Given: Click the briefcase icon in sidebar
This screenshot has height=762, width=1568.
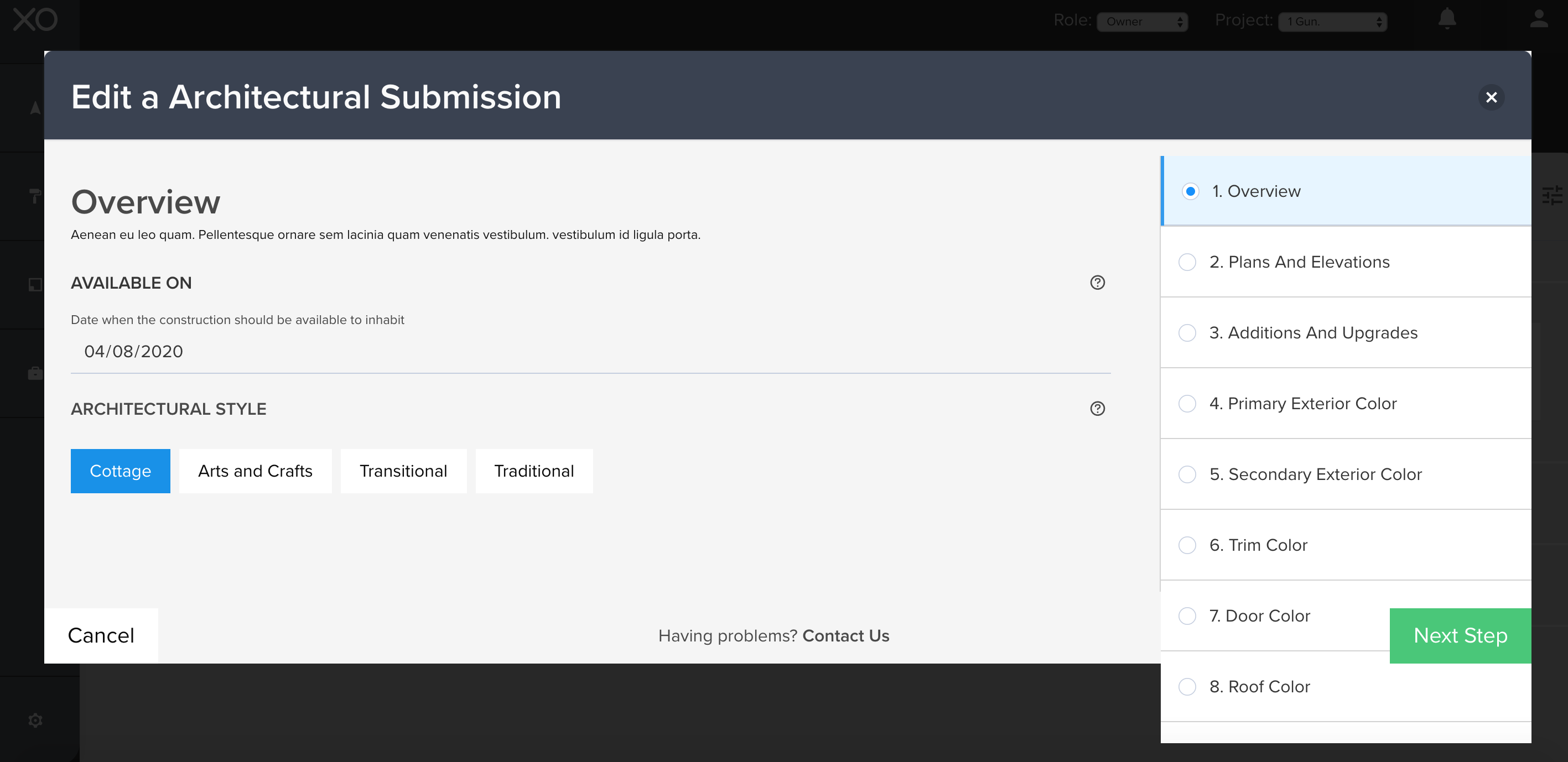Looking at the screenshot, I should (x=35, y=373).
